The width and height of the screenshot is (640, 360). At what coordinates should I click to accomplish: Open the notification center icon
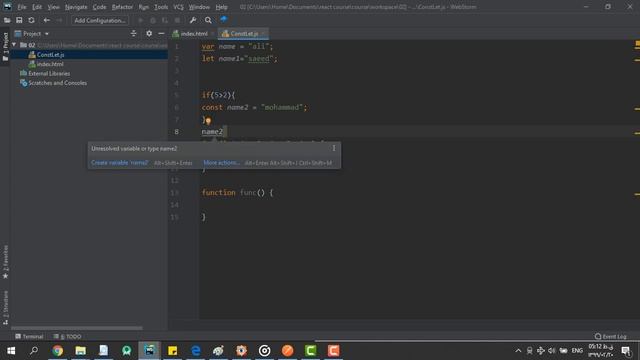(626, 351)
